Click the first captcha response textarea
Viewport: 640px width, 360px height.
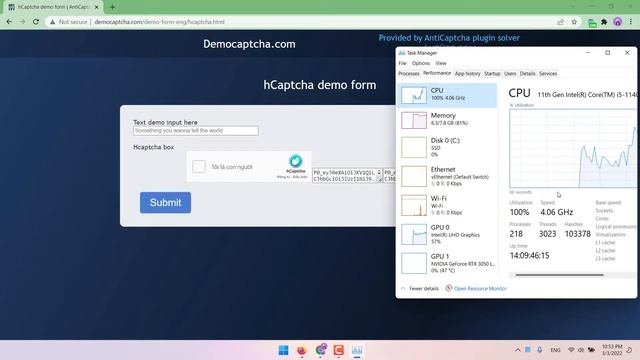coord(347,176)
